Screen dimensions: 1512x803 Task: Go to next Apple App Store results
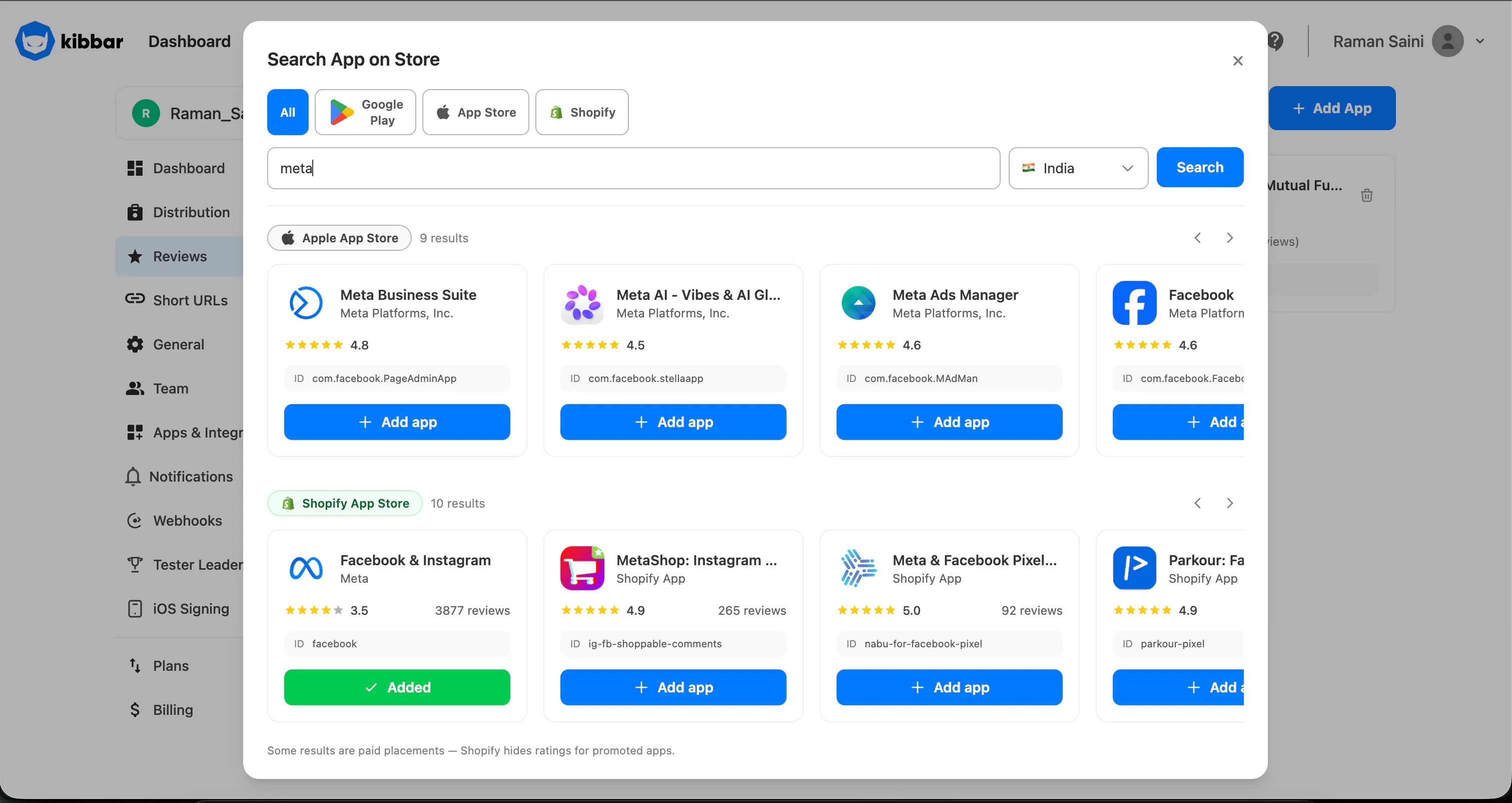(1230, 238)
